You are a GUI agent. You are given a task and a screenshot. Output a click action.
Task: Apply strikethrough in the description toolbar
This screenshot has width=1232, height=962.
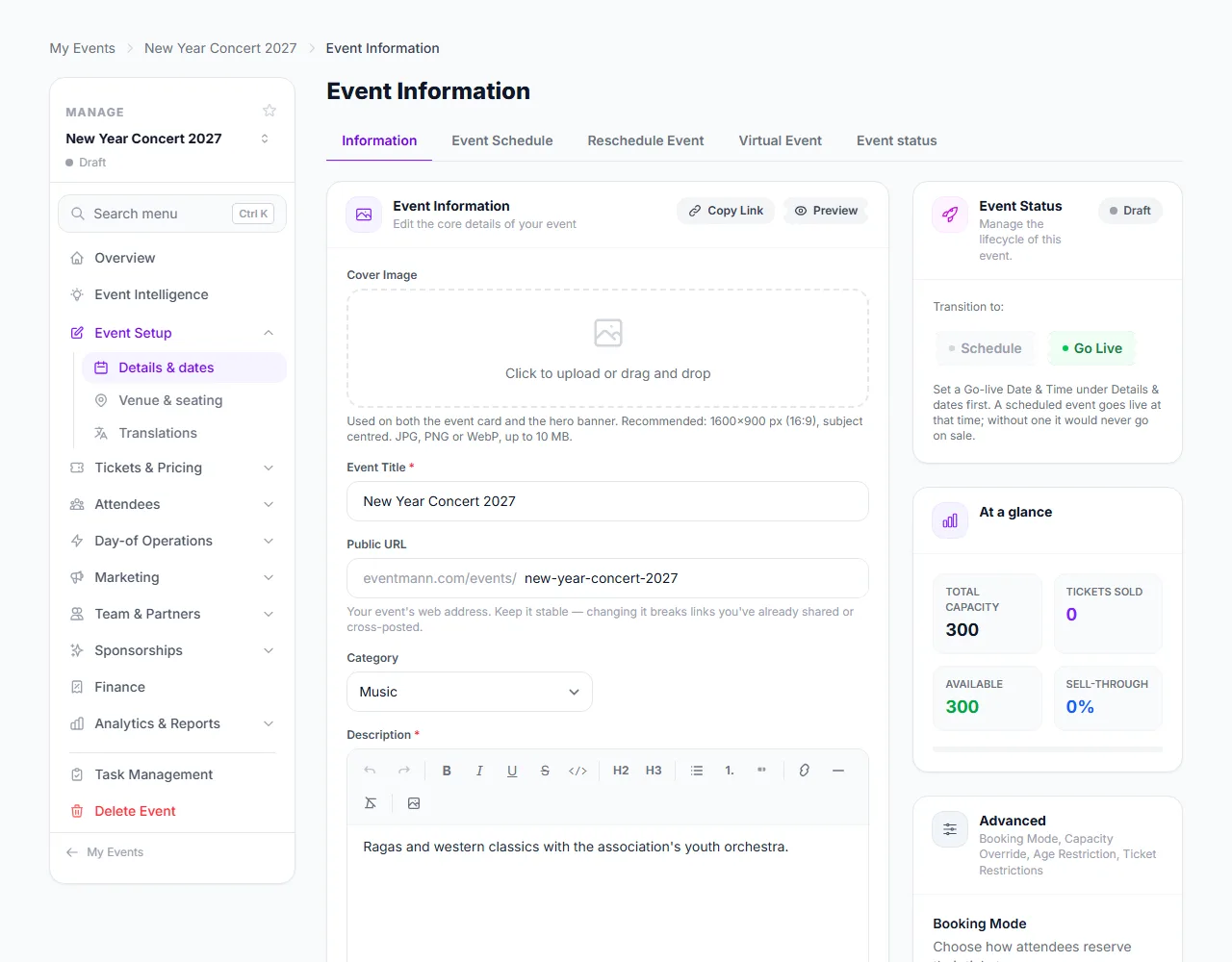click(x=545, y=771)
